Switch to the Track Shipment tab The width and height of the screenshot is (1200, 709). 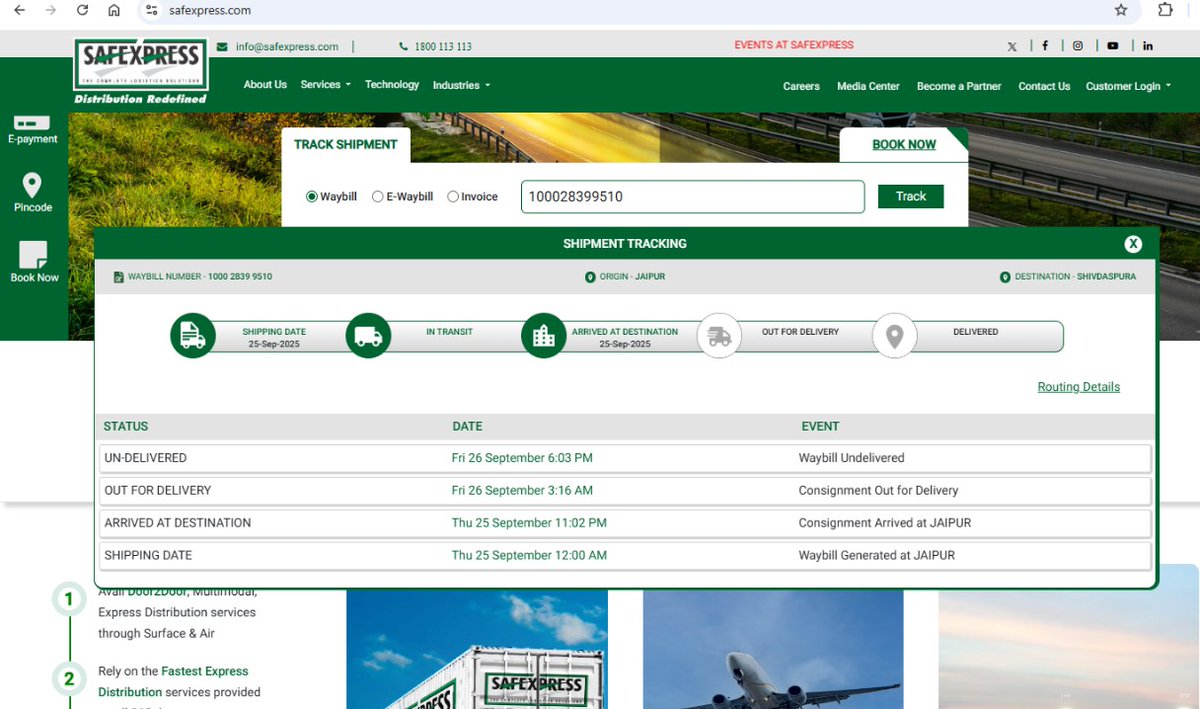345,145
